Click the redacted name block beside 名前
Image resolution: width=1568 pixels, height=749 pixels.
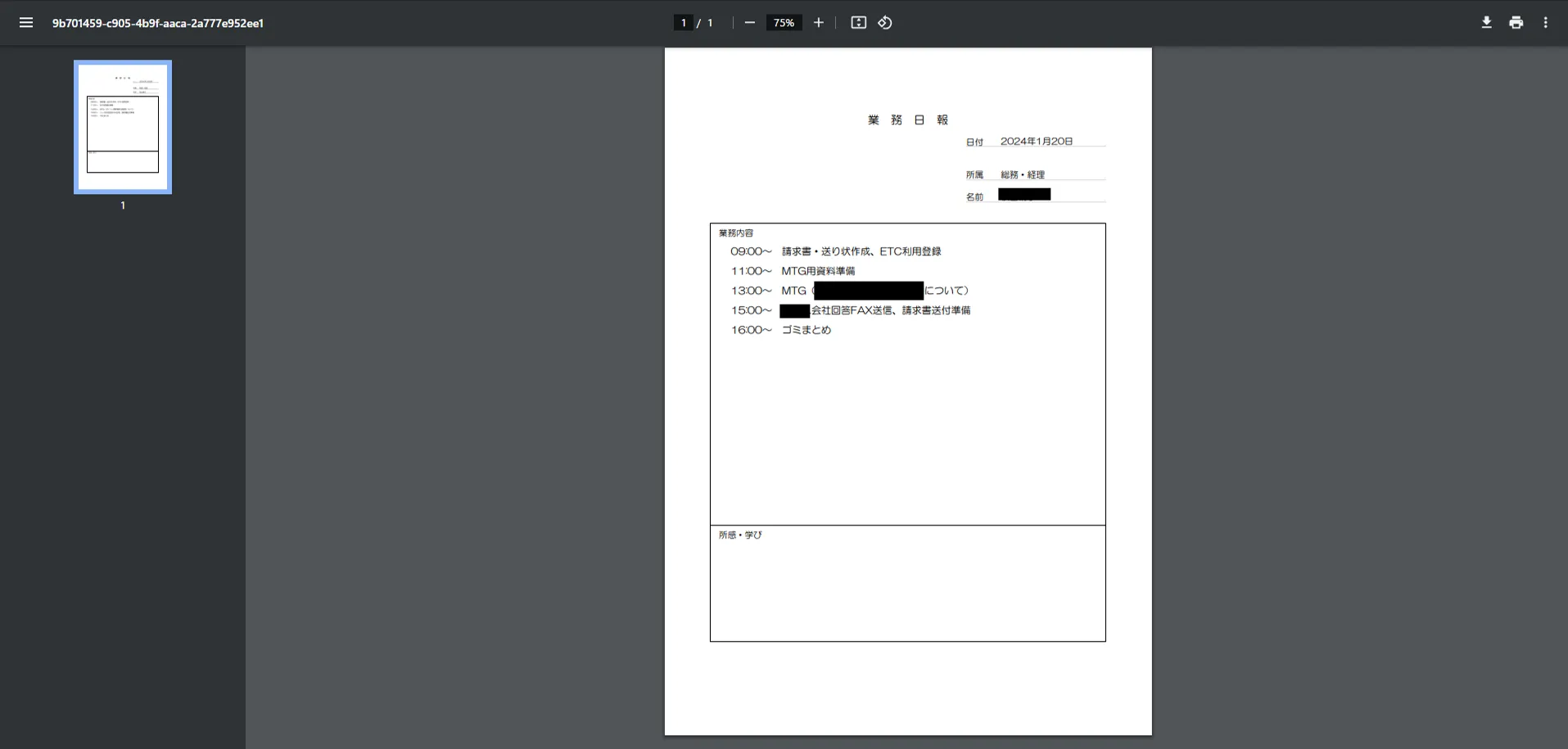(x=1023, y=195)
